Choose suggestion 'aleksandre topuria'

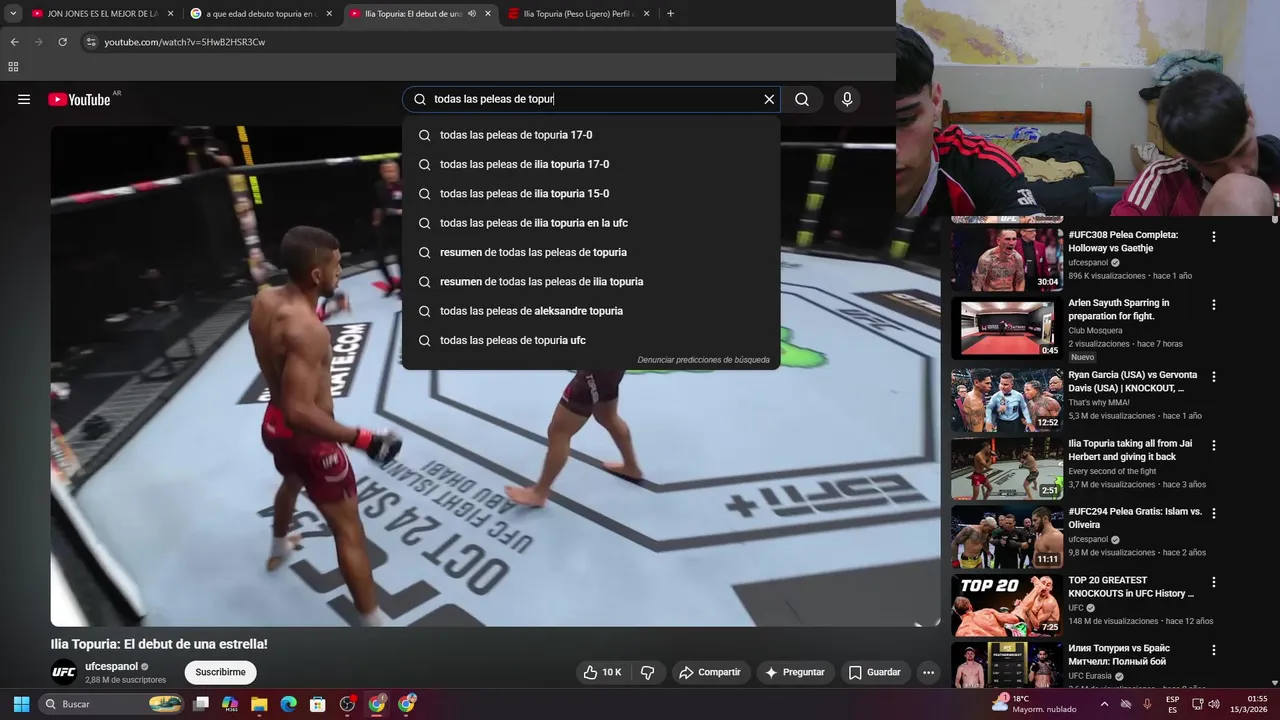(x=591, y=311)
